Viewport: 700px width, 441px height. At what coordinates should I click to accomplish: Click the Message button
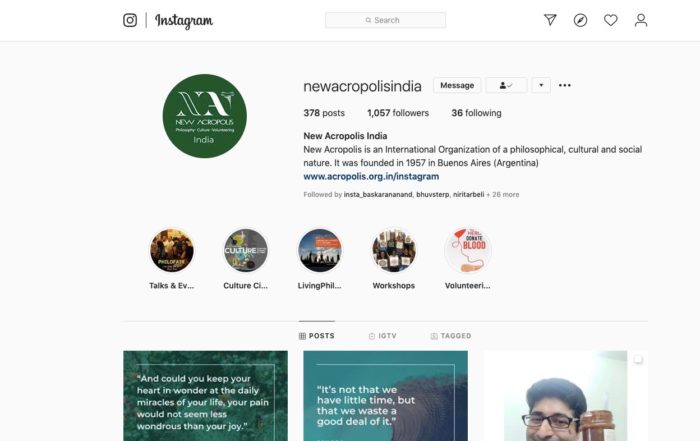(x=457, y=85)
